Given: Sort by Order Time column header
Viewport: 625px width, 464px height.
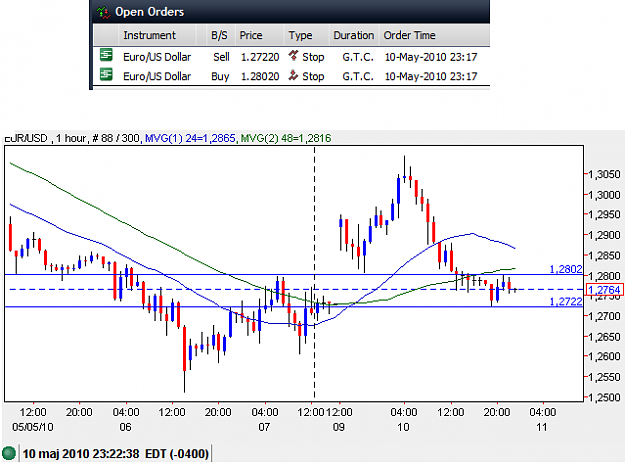Looking at the screenshot, I should pyautogui.click(x=409, y=35).
